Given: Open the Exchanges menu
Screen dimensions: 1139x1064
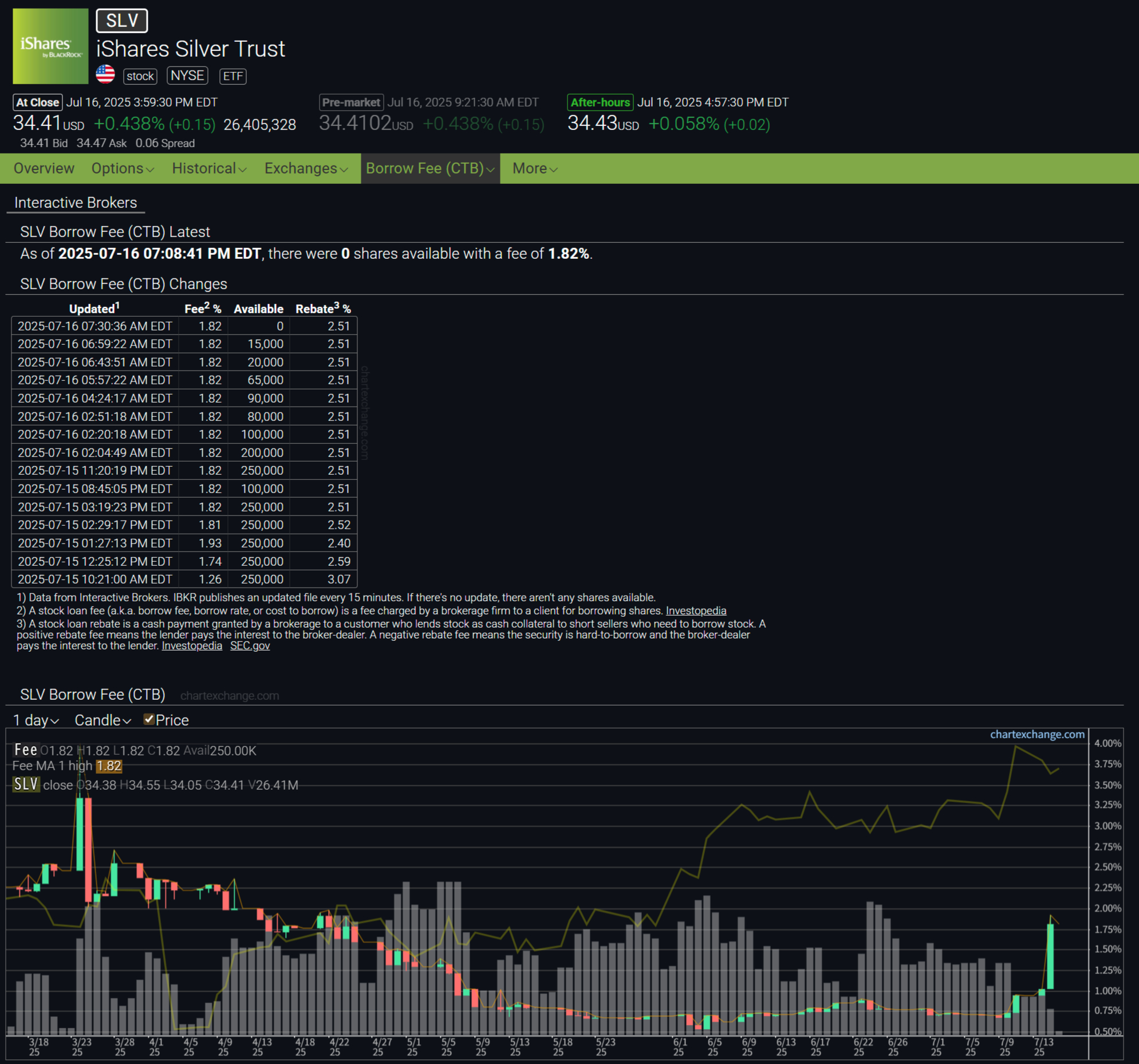Looking at the screenshot, I should [x=306, y=168].
